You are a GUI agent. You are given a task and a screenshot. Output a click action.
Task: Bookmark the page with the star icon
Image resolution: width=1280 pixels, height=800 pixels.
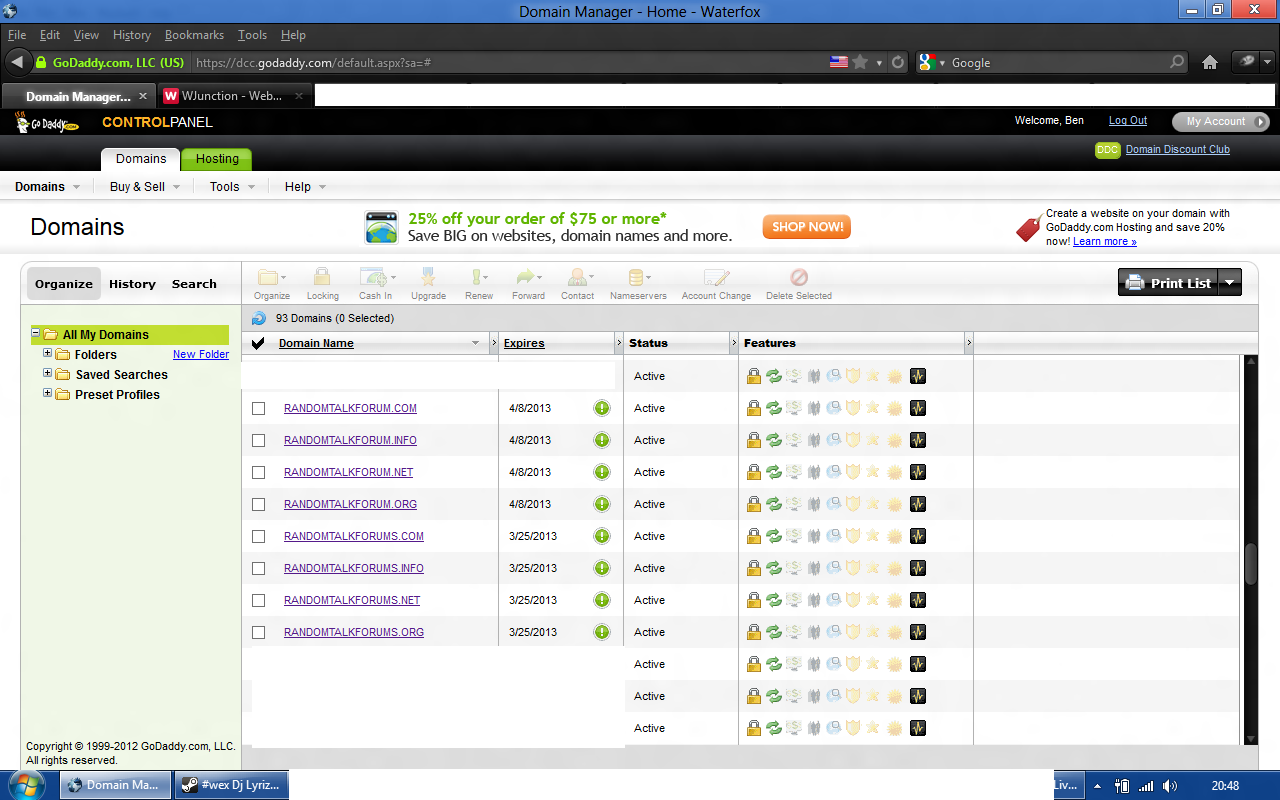(860, 62)
